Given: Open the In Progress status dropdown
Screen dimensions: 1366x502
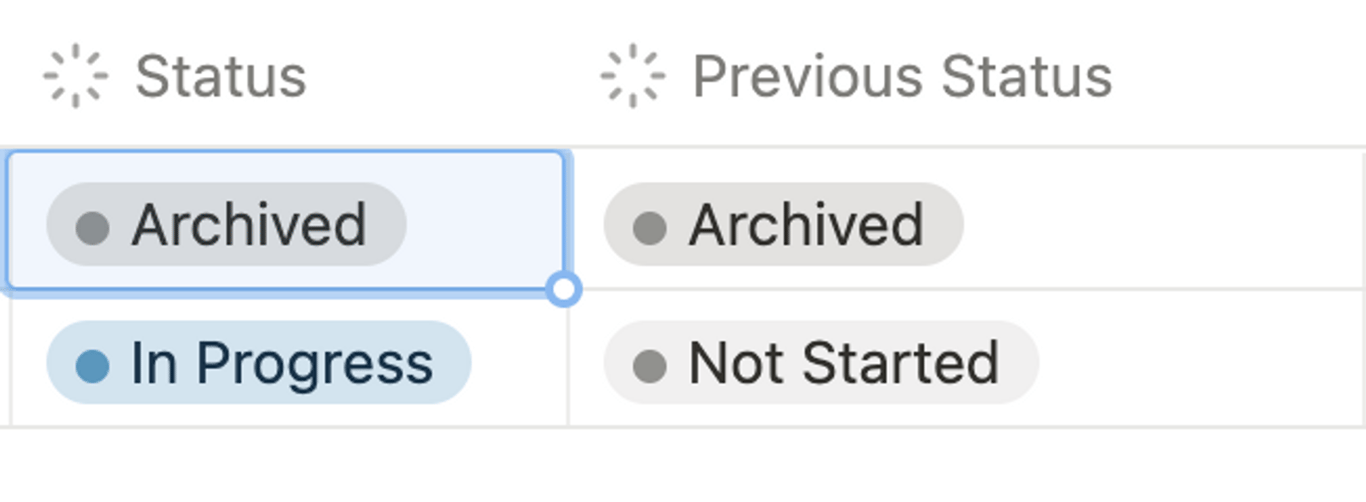Looking at the screenshot, I should click(259, 362).
